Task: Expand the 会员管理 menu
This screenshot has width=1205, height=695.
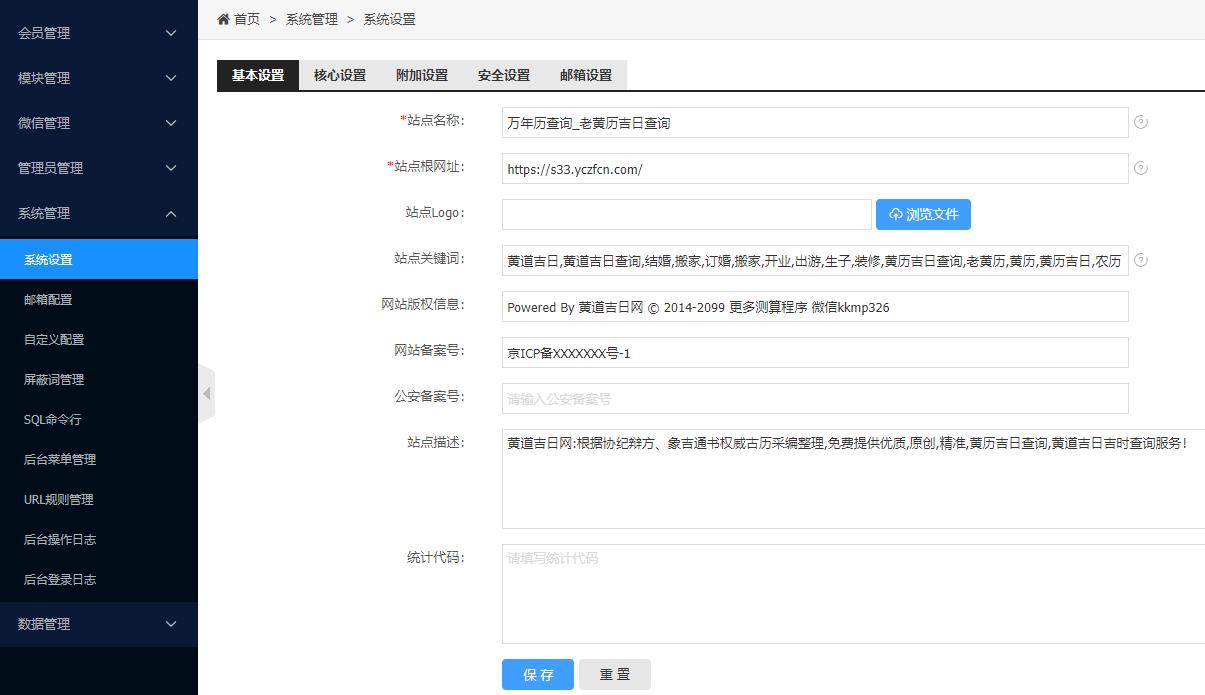Action: [98, 33]
